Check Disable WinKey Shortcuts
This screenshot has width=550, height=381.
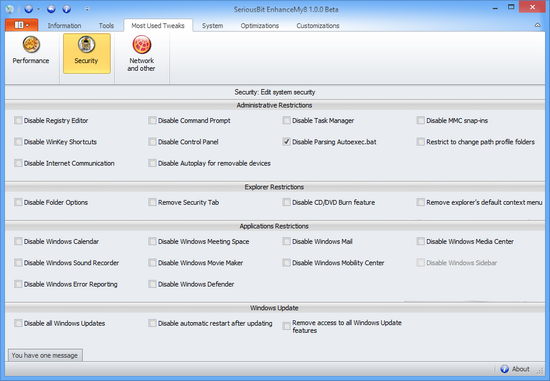point(18,142)
